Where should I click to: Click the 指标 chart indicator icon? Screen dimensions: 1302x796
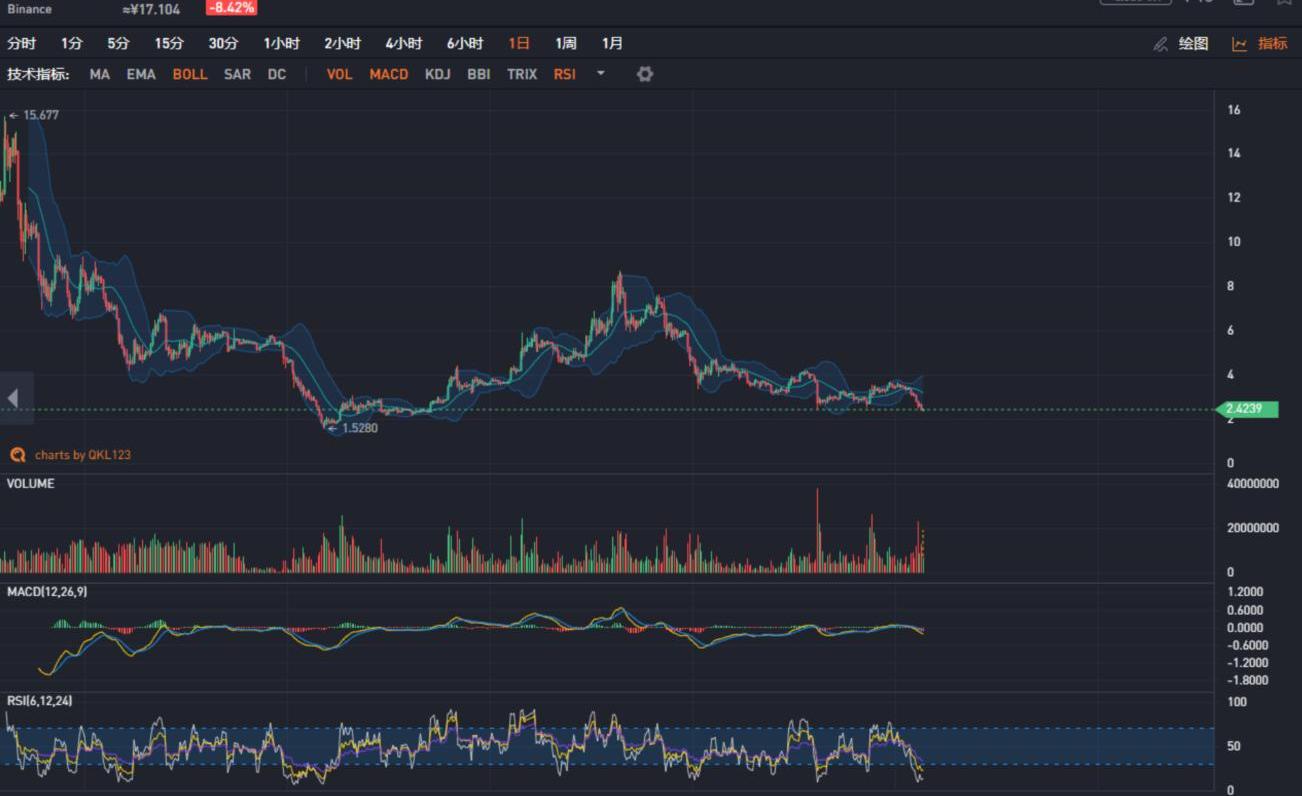1240,44
